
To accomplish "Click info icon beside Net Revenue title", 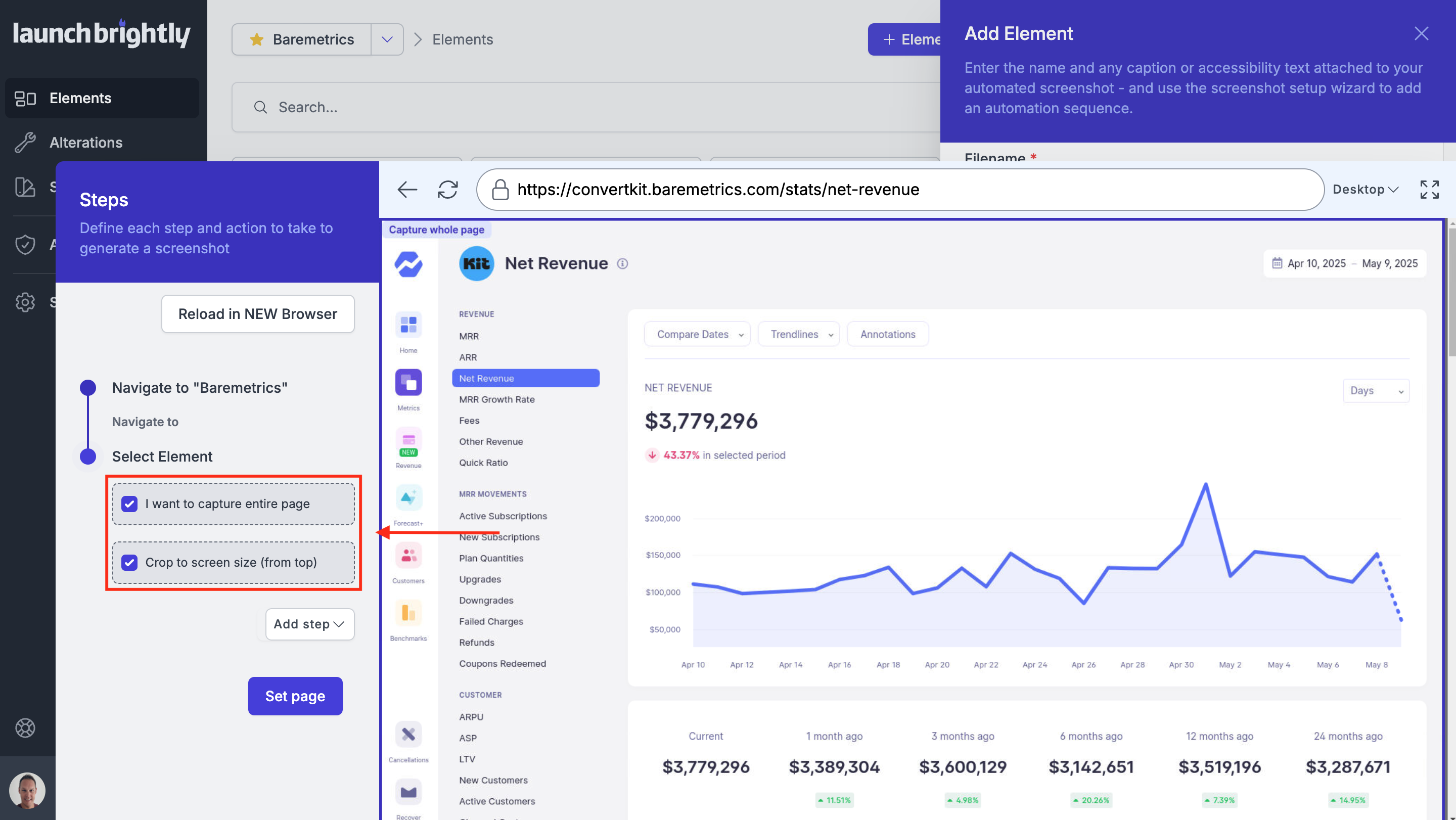I will pyautogui.click(x=622, y=264).
